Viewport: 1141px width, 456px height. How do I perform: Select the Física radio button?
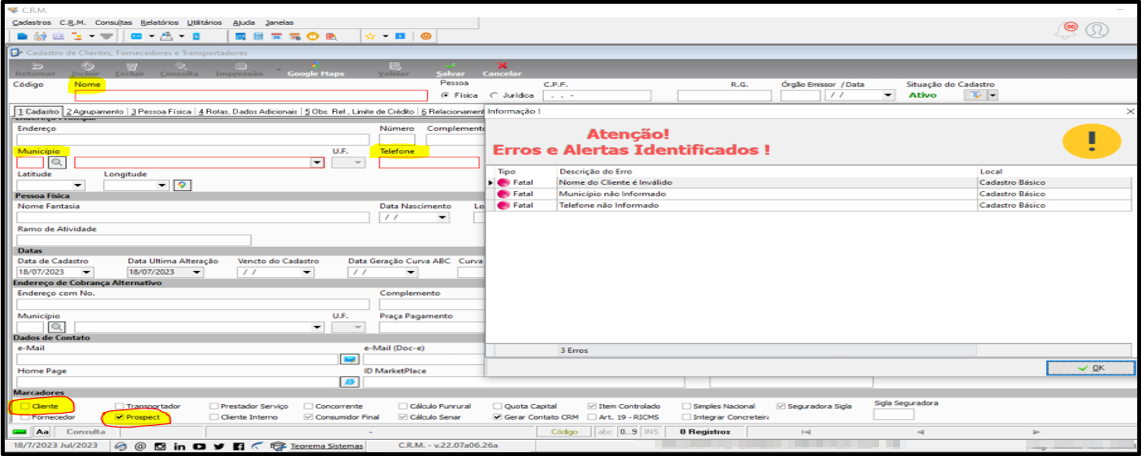coord(445,95)
